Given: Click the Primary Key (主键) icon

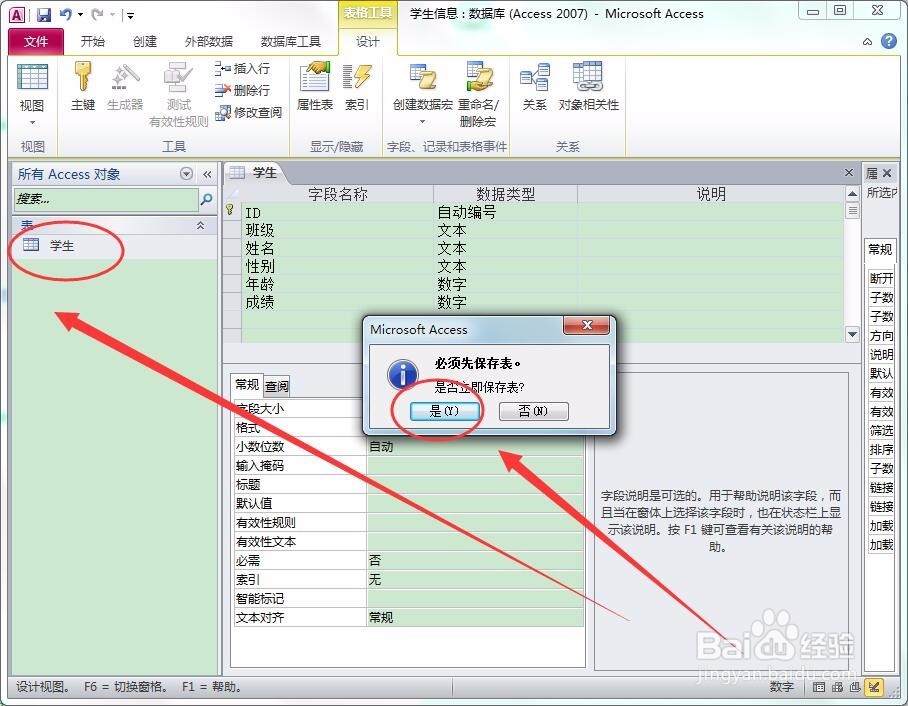Looking at the screenshot, I should (83, 86).
